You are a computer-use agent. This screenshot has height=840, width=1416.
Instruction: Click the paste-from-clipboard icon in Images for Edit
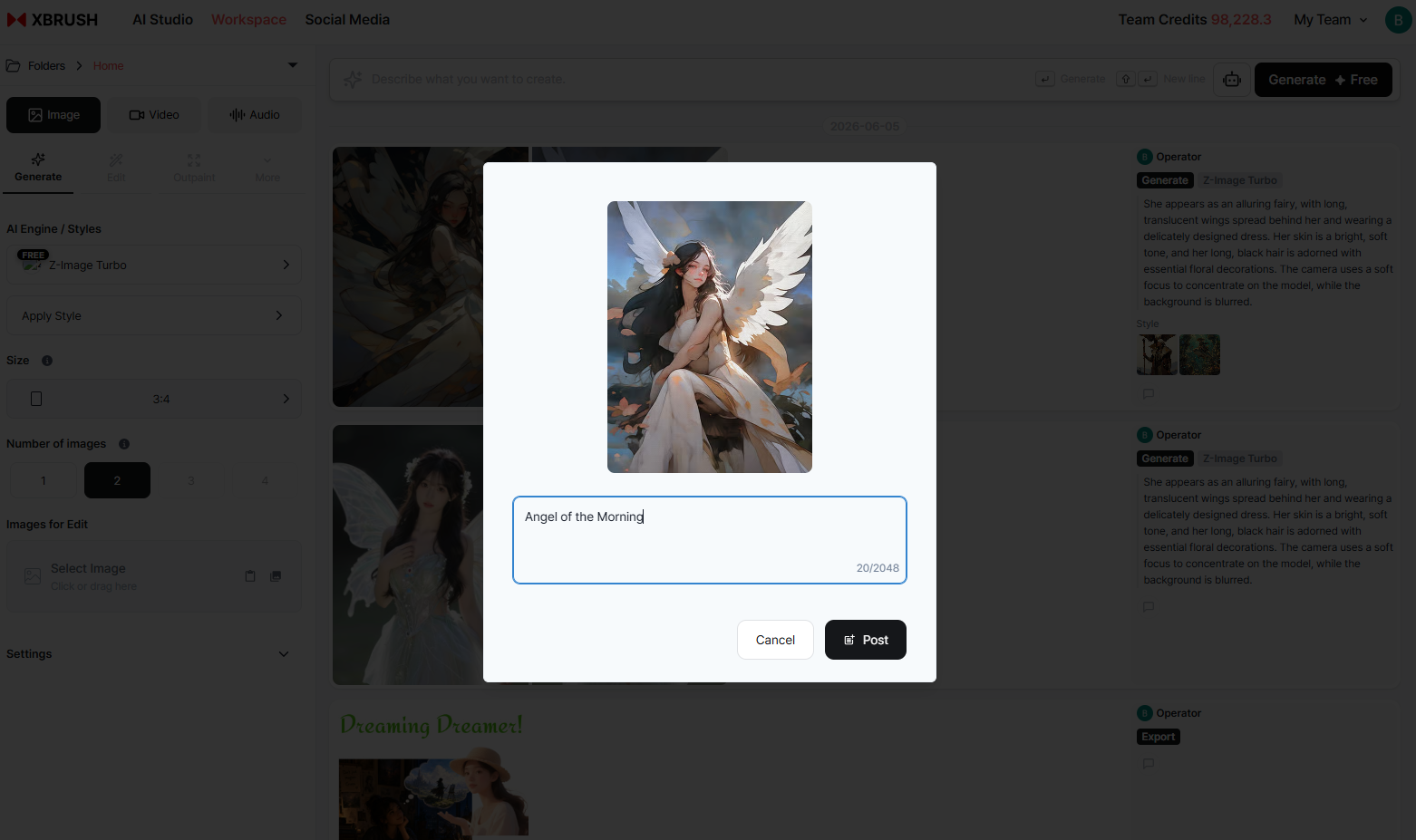[250, 576]
